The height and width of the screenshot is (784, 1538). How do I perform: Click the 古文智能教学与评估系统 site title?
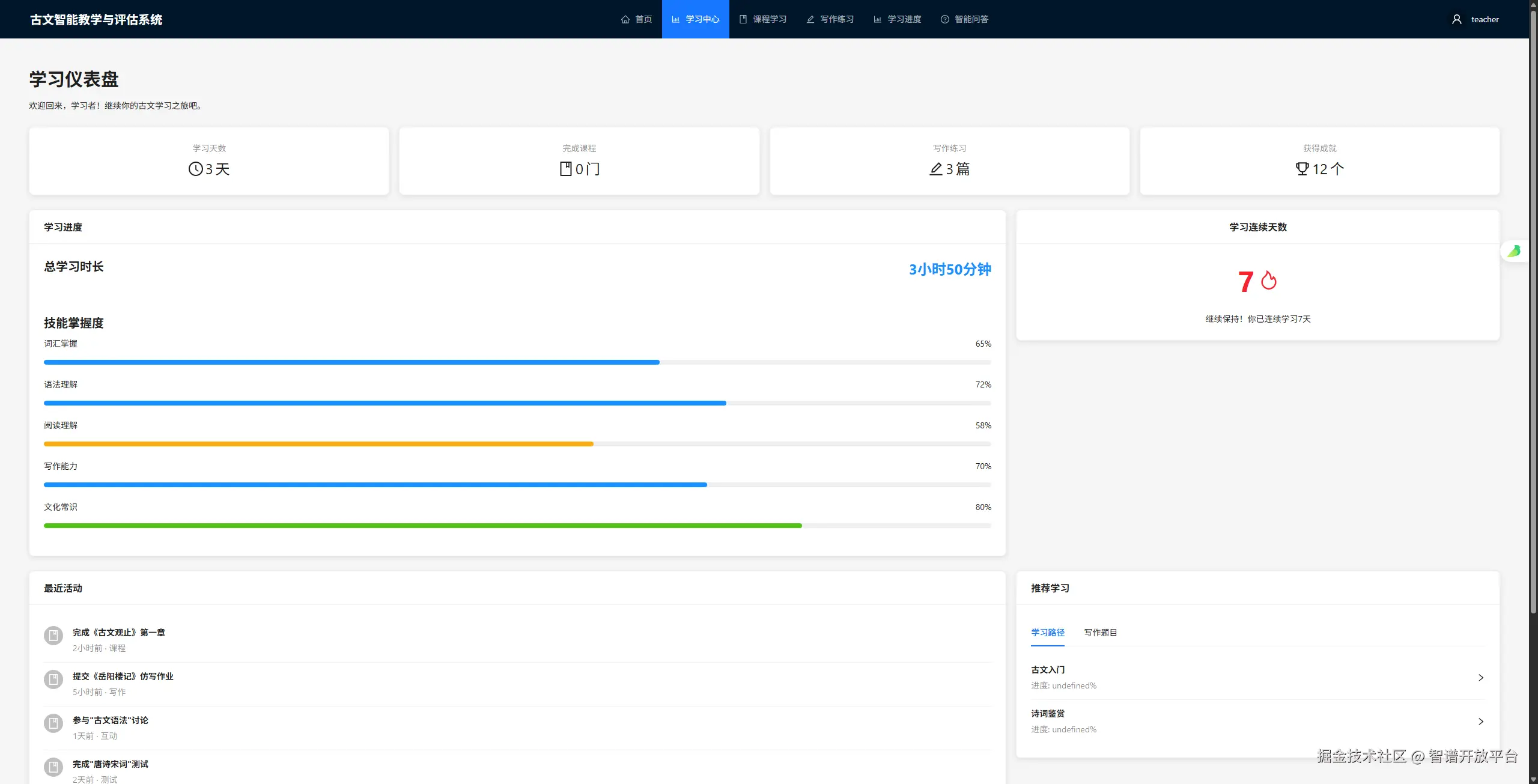point(96,19)
